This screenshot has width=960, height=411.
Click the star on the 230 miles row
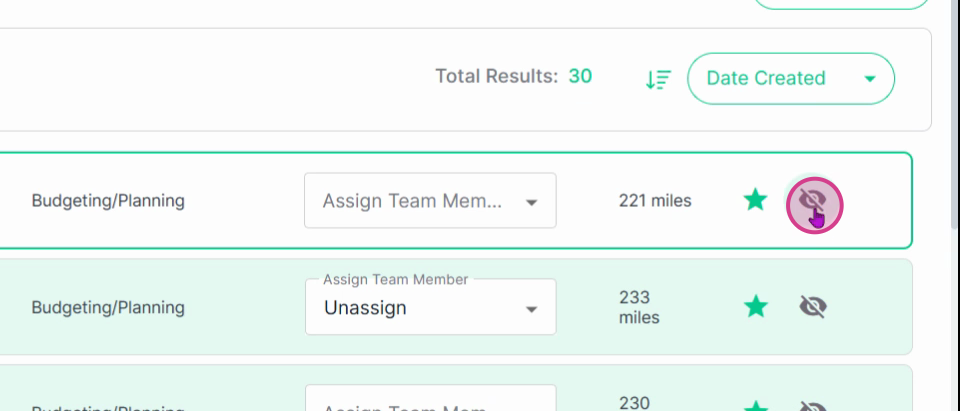click(x=756, y=405)
